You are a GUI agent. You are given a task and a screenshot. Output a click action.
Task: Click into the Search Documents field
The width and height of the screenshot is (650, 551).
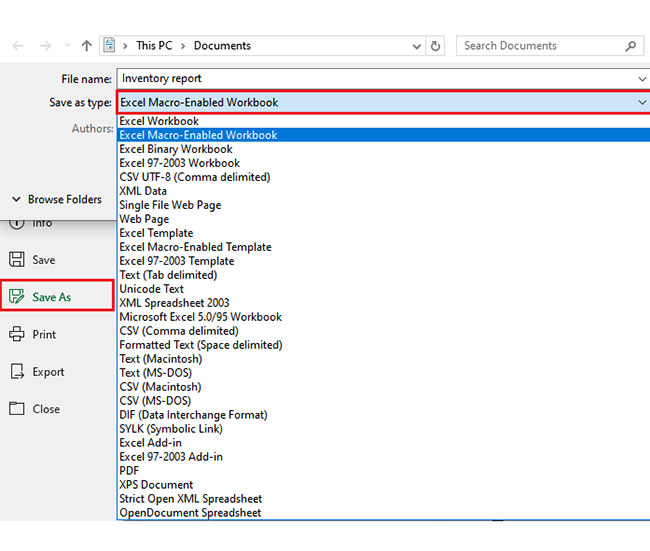click(540, 46)
